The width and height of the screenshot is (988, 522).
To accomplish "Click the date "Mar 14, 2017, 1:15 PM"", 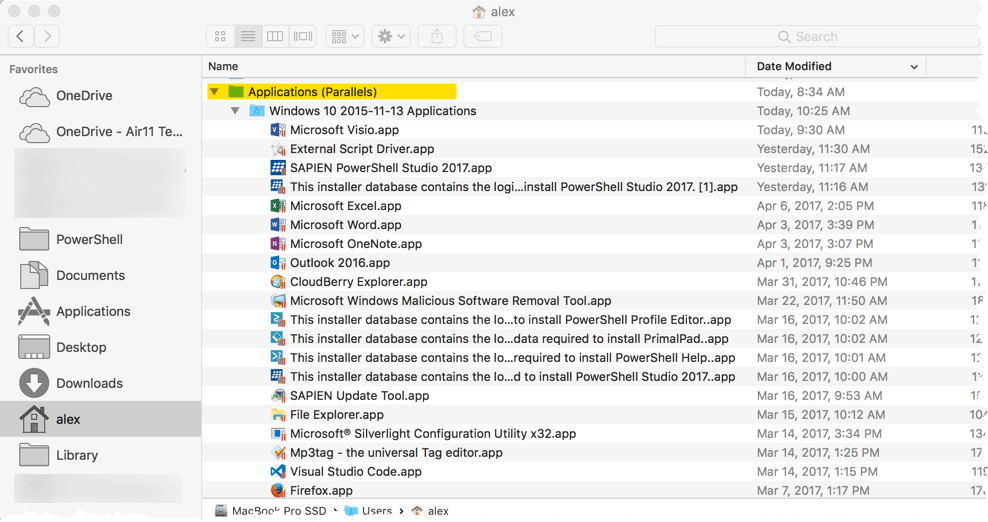I will [x=817, y=472].
